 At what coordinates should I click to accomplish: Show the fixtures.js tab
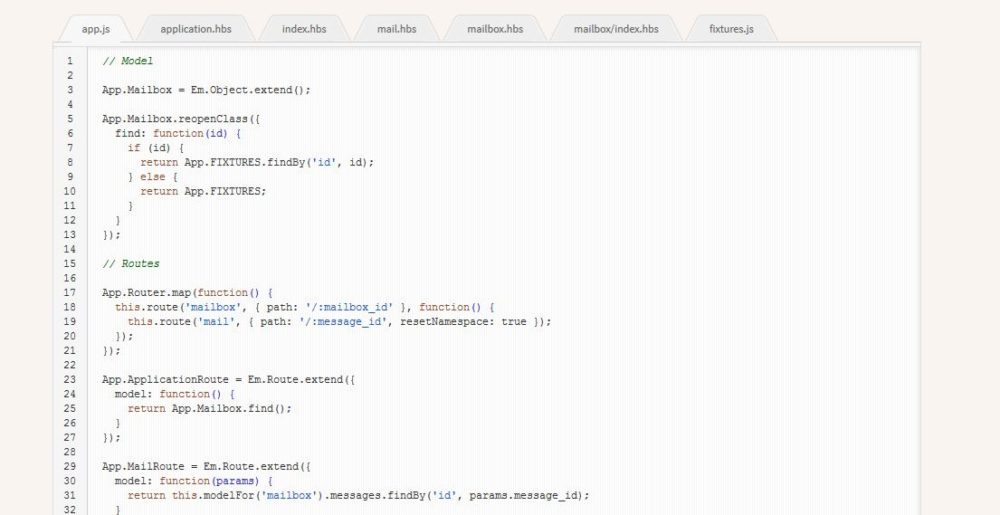tap(732, 29)
